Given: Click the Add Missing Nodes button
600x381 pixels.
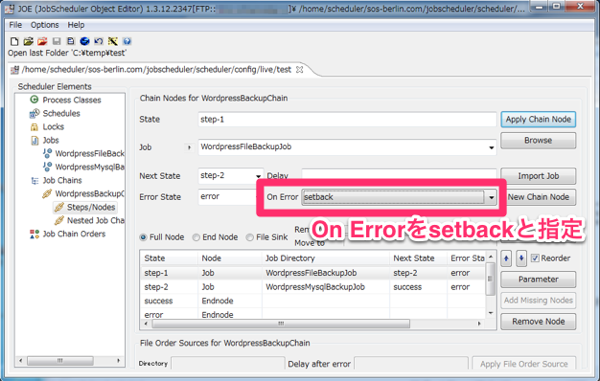Looking at the screenshot, I should click(538, 300).
